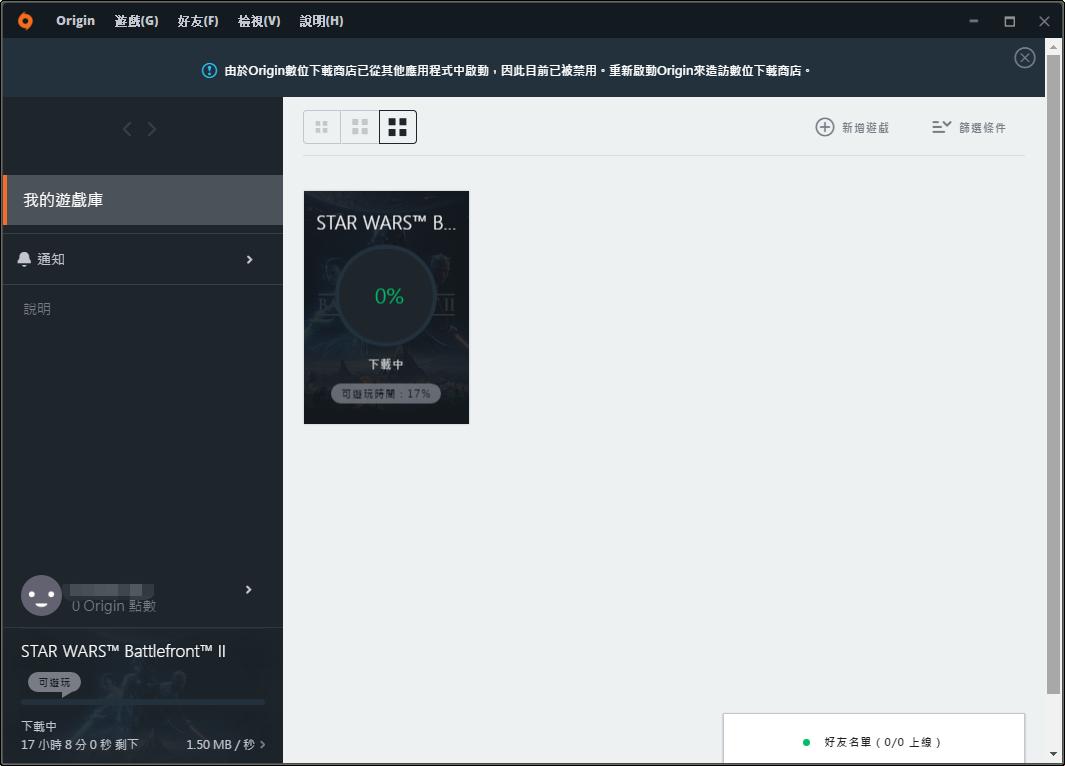
Task: Expand the 通知 section chevron
Action: point(249,258)
